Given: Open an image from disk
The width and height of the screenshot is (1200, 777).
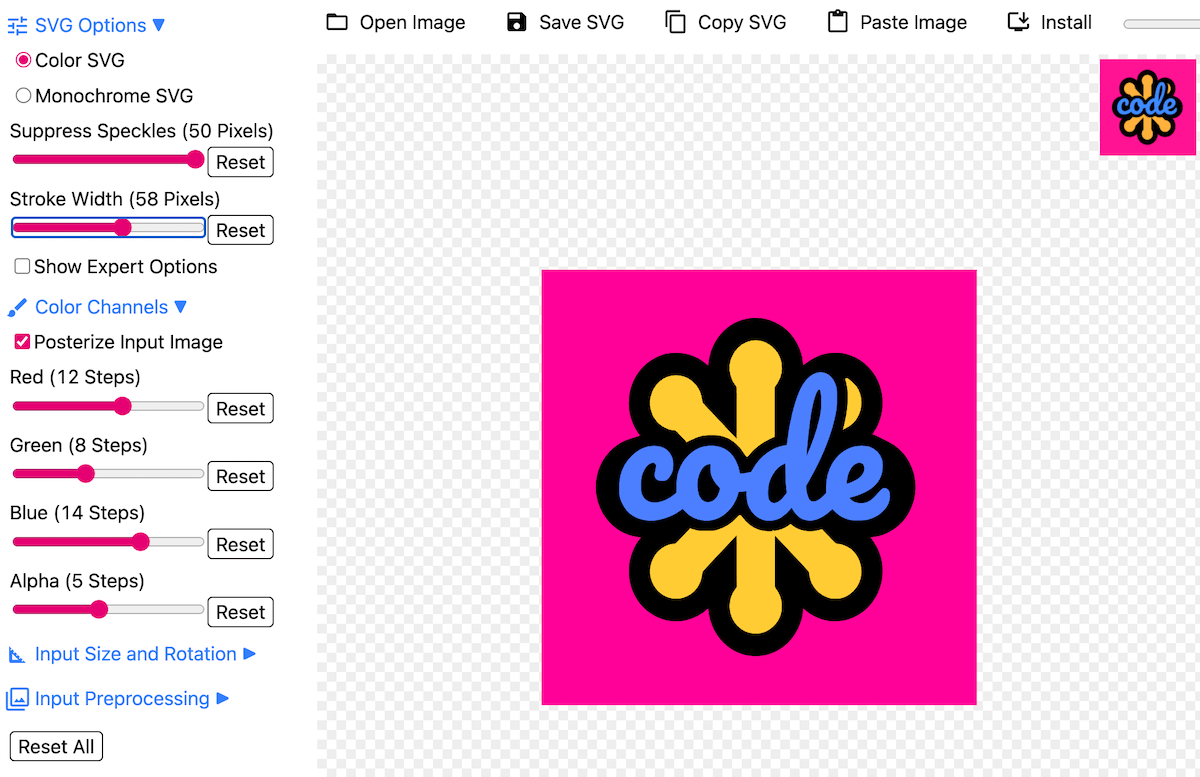Looking at the screenshot, I should (x=395, y=21).
